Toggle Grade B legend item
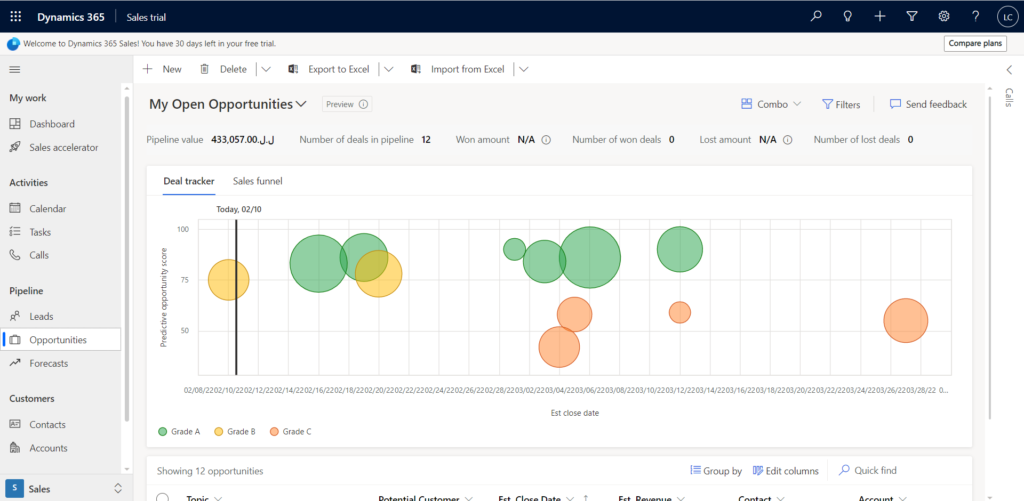Image resolution: width=1024 pixels, height=501 pixels. point(234,432)
